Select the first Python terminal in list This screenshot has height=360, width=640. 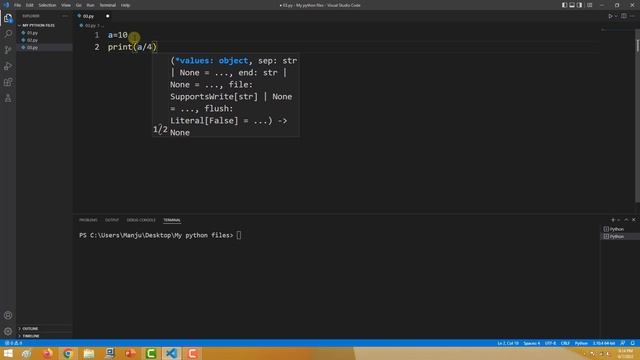click(619, 229)
